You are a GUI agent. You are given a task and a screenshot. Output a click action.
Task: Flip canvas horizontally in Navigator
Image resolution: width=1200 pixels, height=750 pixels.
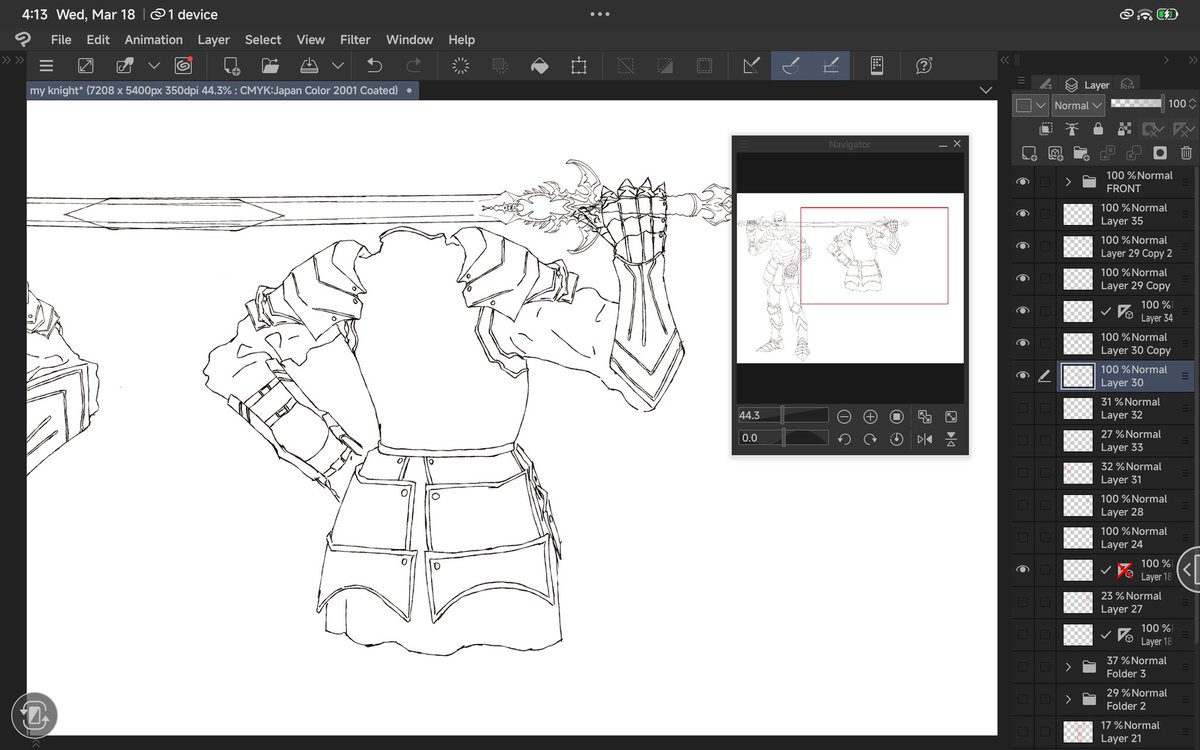pos(924,439)
